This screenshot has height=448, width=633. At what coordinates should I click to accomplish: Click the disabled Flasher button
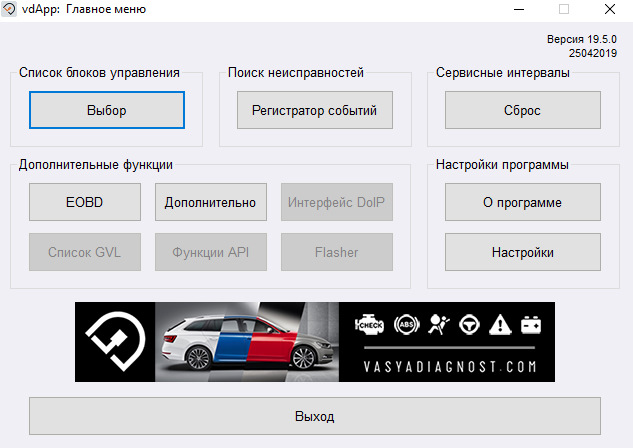point(337,252)
